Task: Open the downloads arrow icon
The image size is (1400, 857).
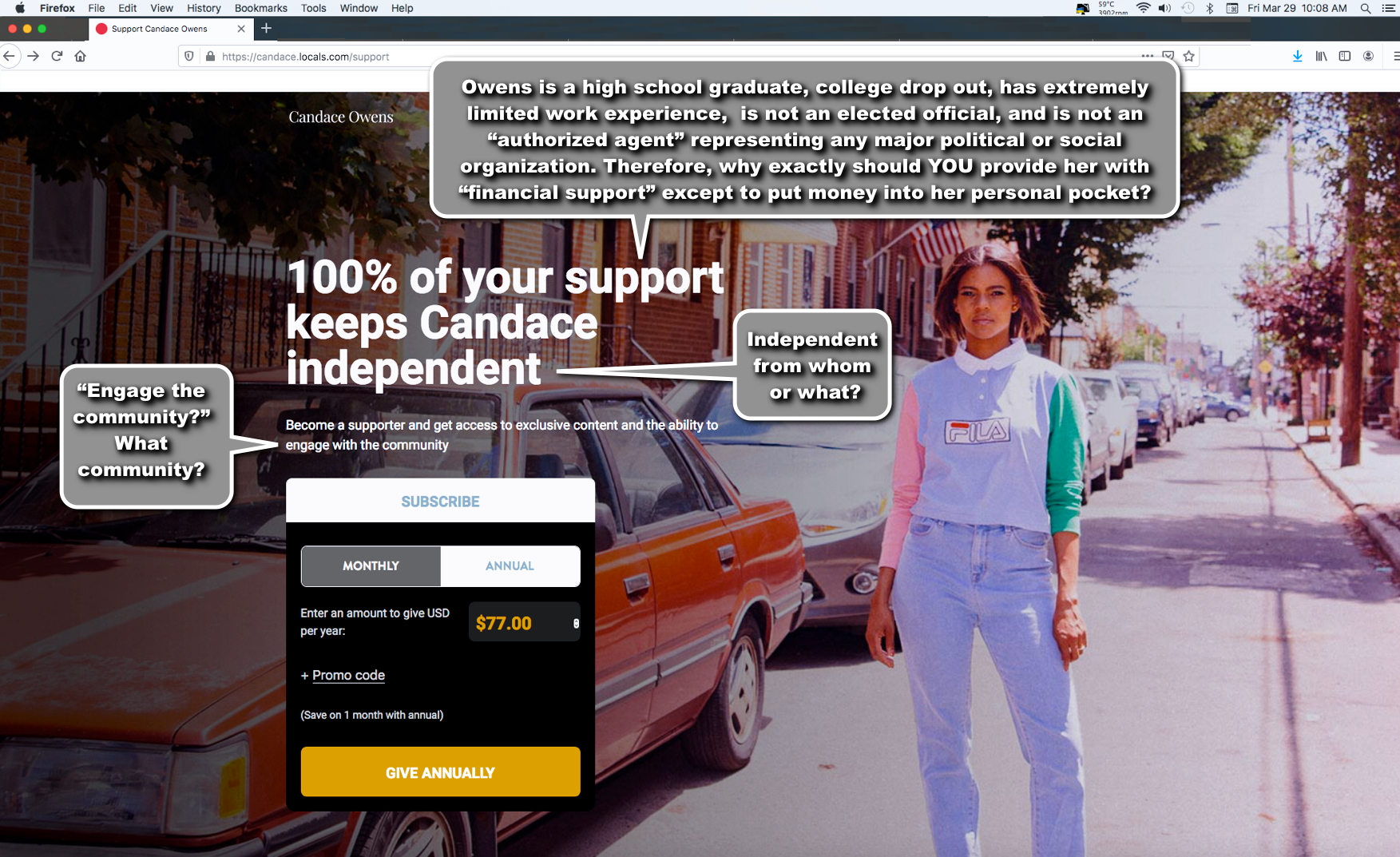Action: pyautogui.click(x=1297, y=56)
